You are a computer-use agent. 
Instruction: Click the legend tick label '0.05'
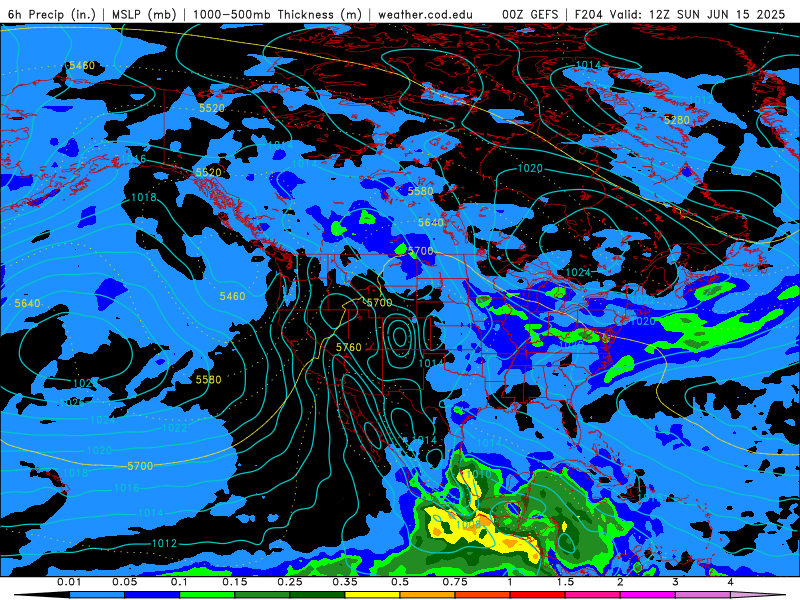[x=124, y=582]
